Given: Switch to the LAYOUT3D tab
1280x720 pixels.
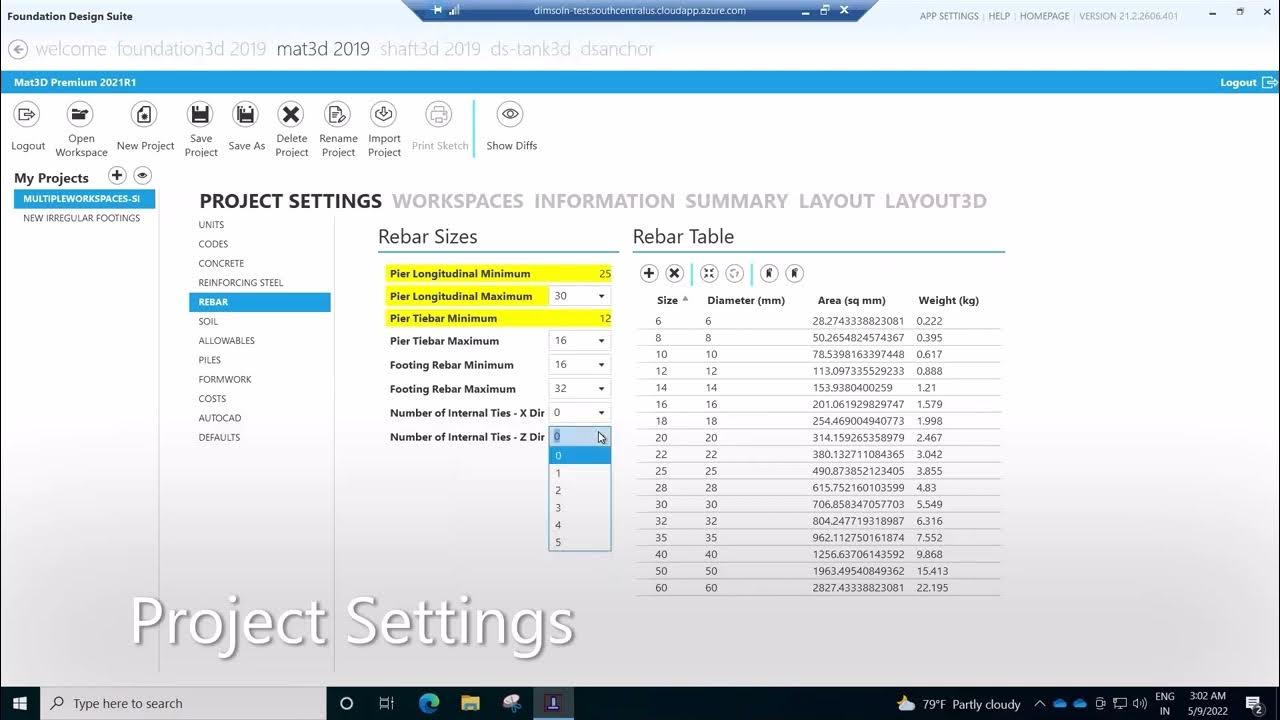Looking at the screenshot, I should (935, 201).
